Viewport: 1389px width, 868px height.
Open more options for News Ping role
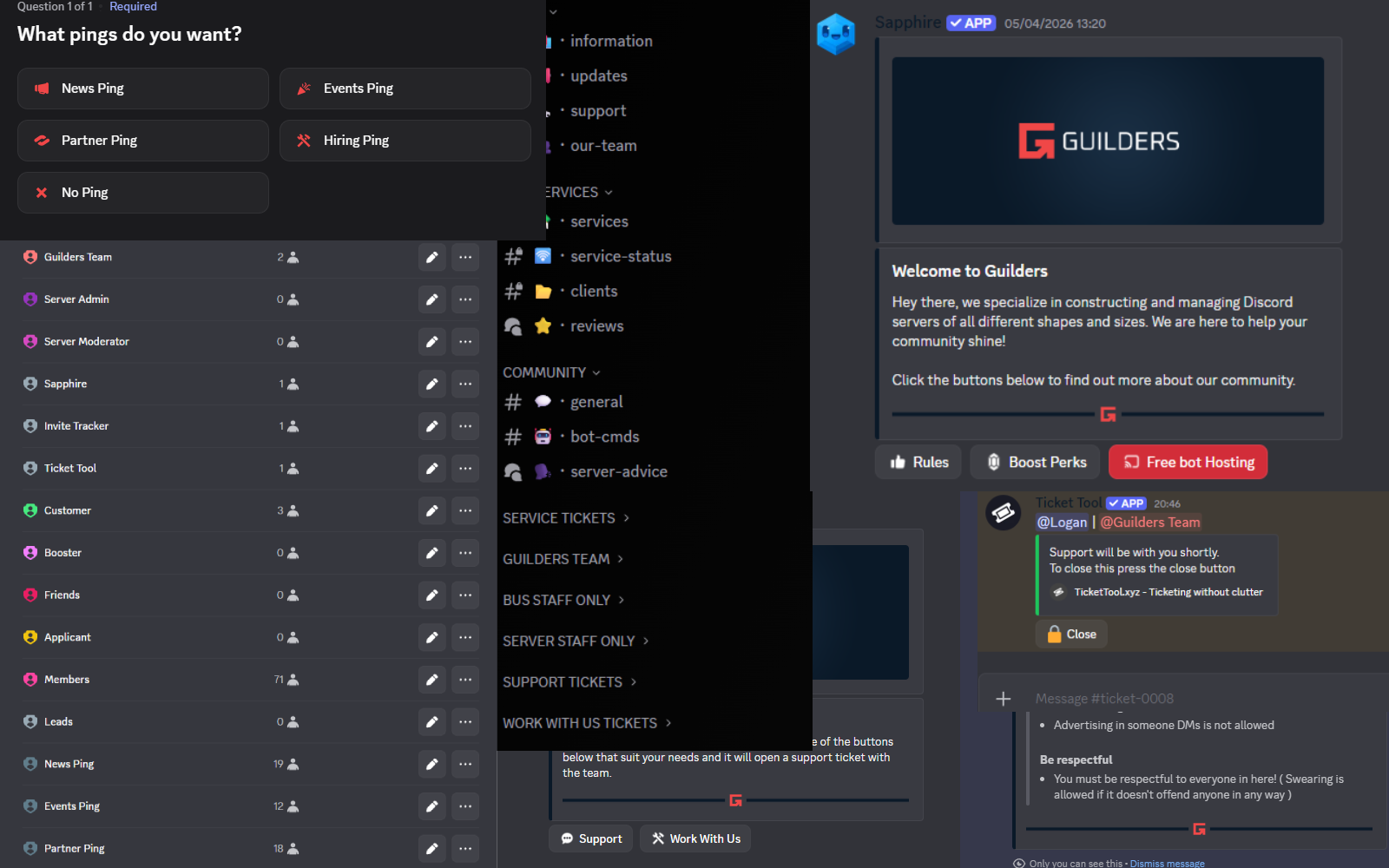[465, 764]
